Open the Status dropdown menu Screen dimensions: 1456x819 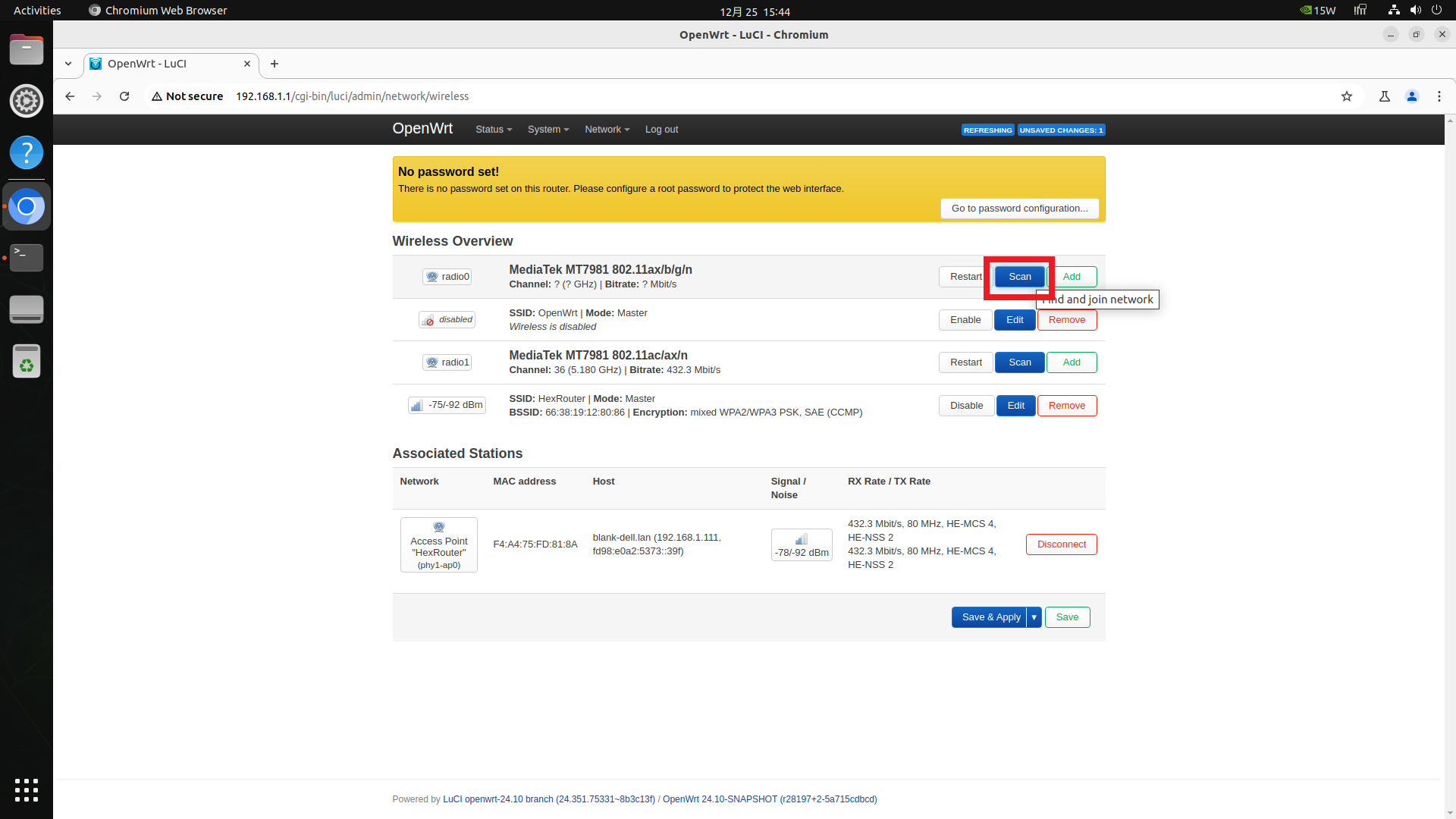point(493,130)
